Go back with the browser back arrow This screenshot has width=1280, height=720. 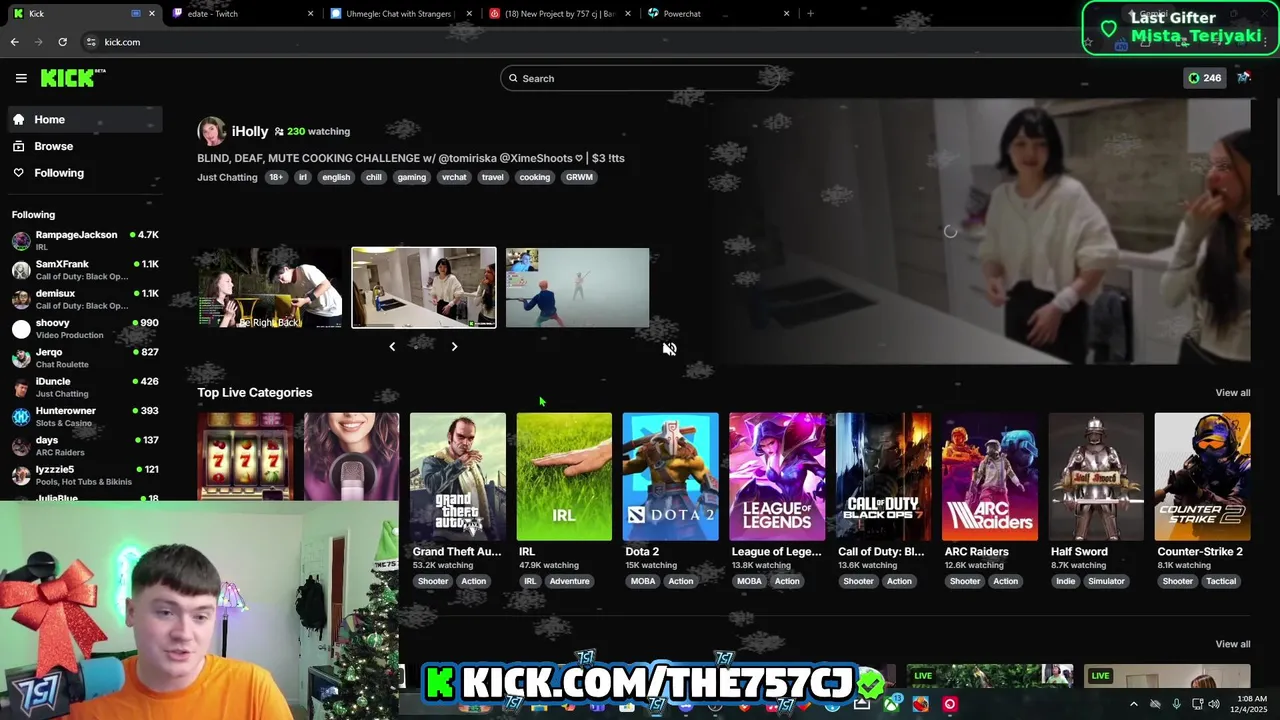15,42
